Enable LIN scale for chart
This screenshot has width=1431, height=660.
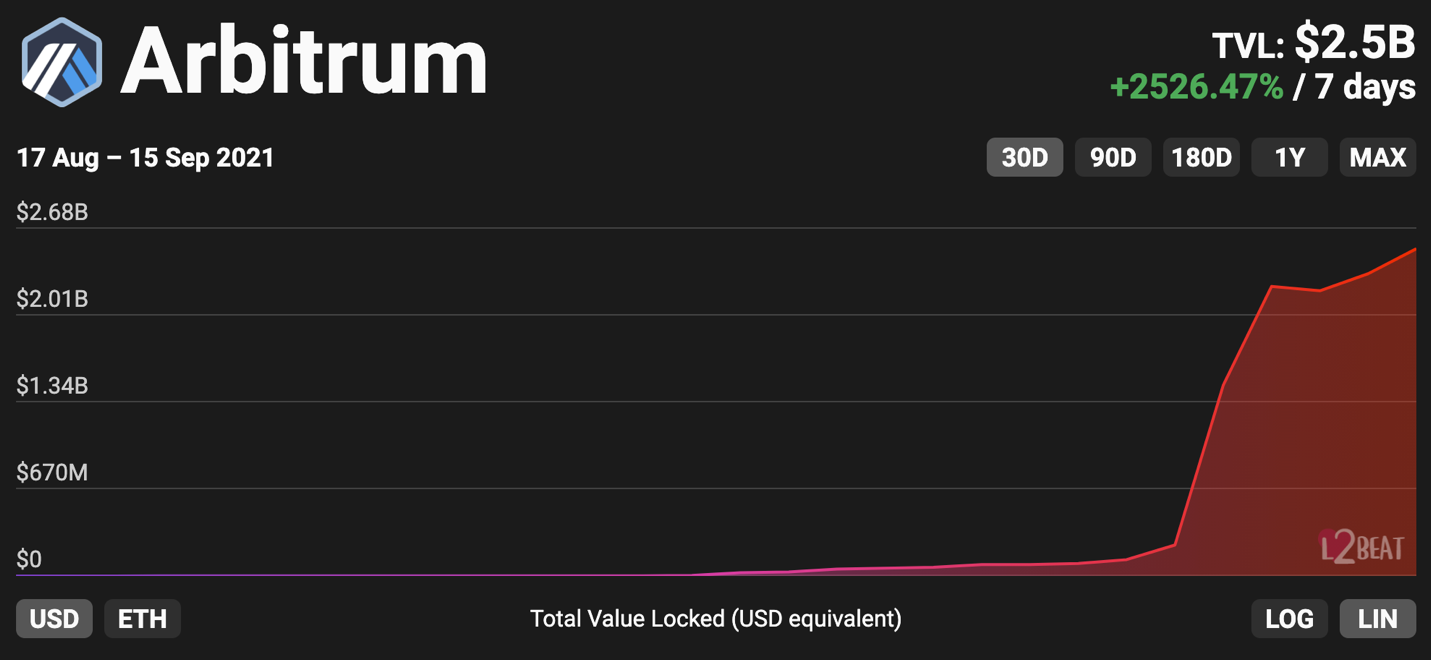(1378, 619)
